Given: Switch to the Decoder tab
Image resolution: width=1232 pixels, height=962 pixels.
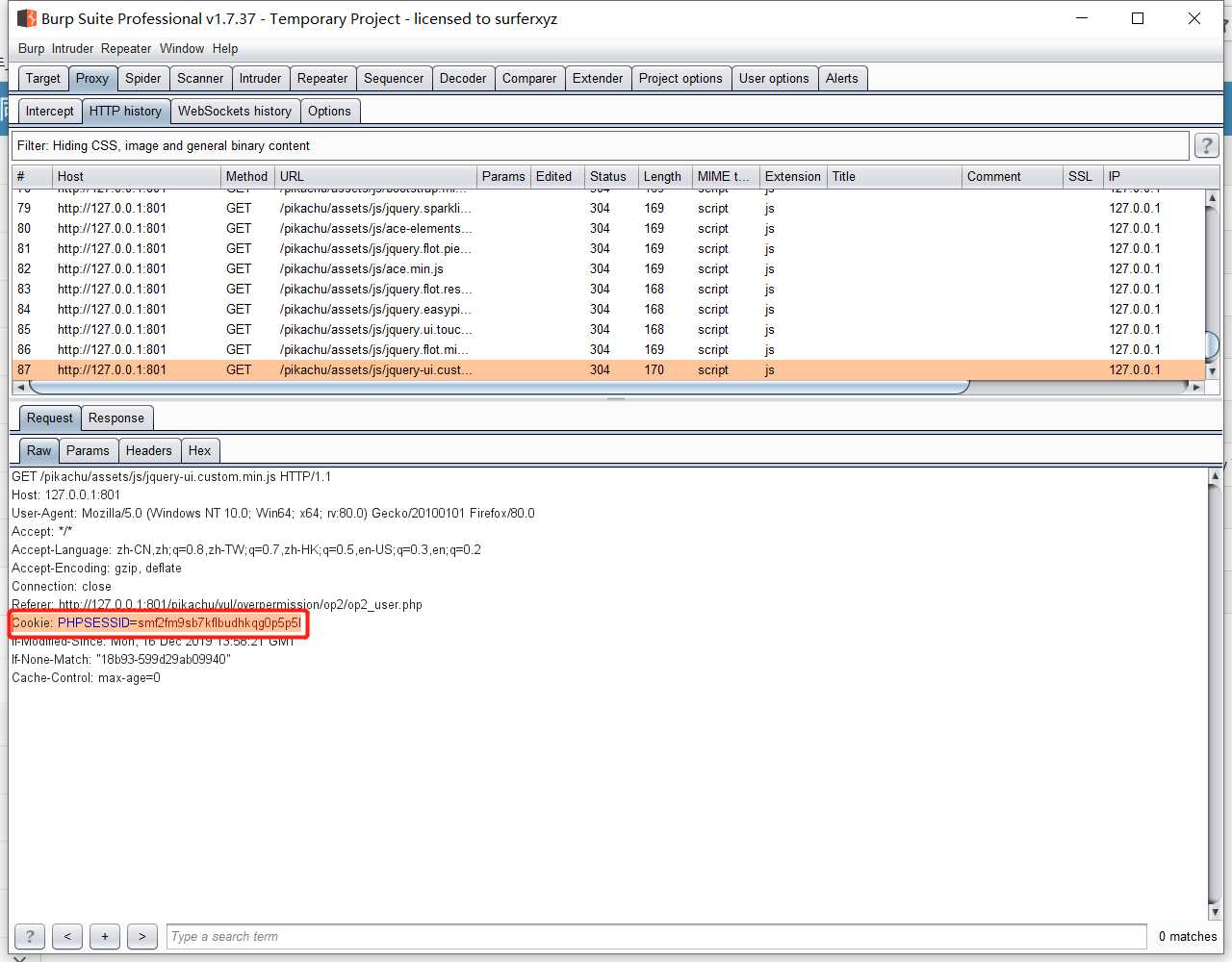Looking at the screenshot, I should click(x=463, y=78).
